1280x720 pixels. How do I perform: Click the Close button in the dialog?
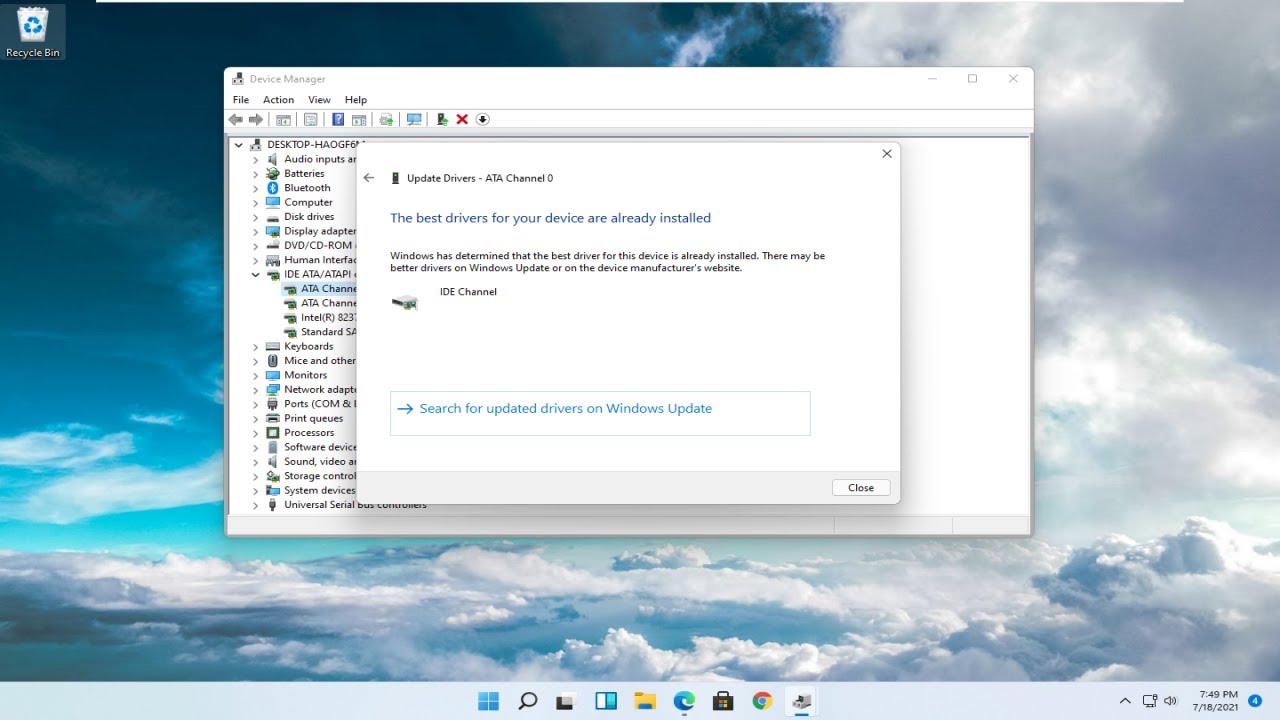coord(861,488)
